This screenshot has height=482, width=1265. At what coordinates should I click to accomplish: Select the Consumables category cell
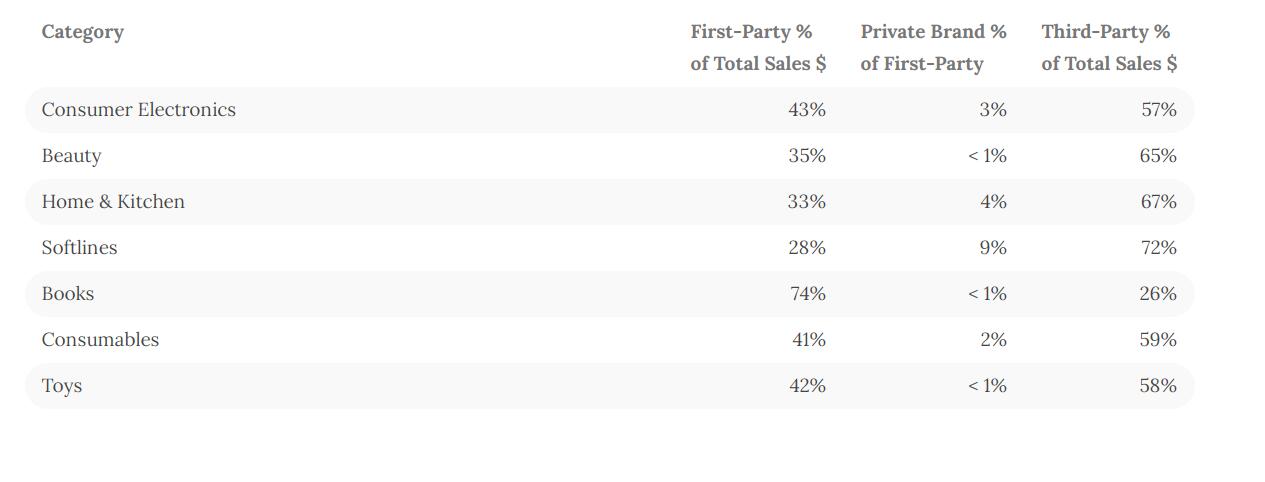coord(100,340)
